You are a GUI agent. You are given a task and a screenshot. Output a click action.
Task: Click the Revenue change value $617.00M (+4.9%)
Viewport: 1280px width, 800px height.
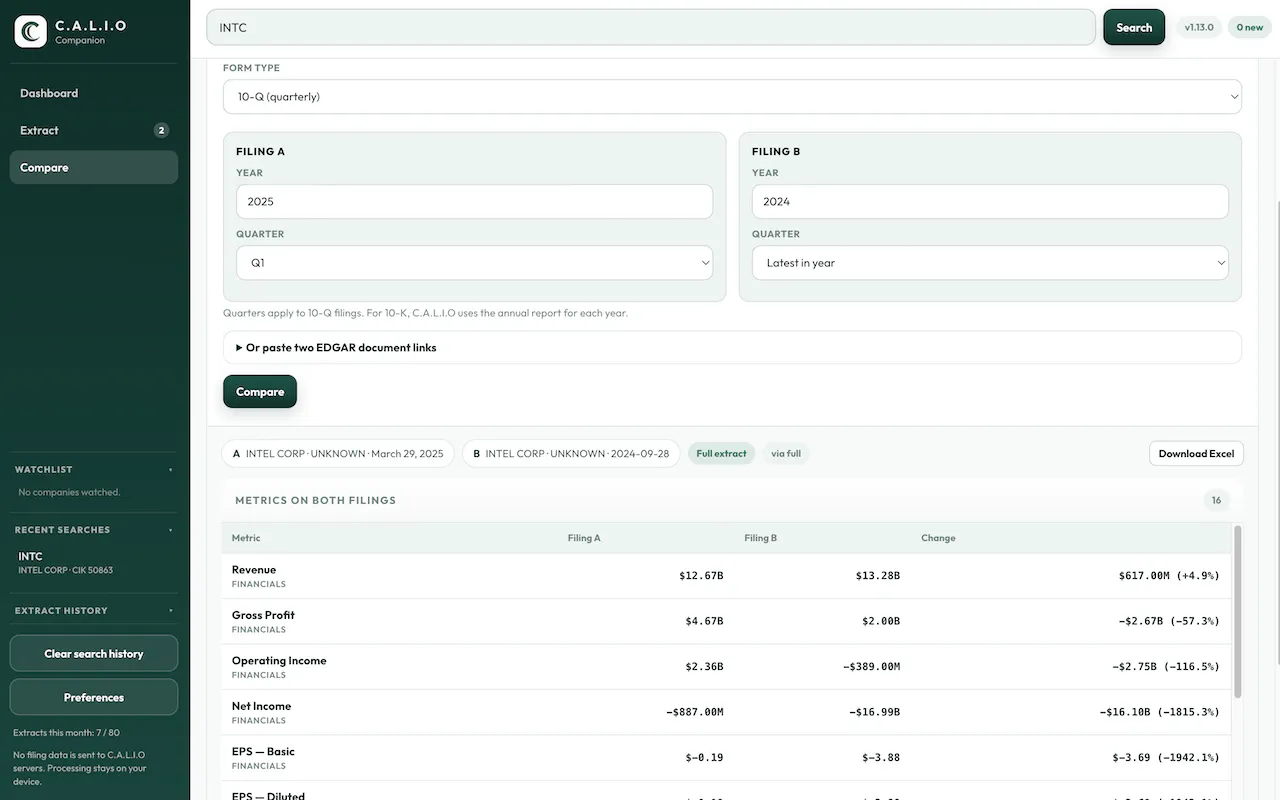[x=1169, y=576]
